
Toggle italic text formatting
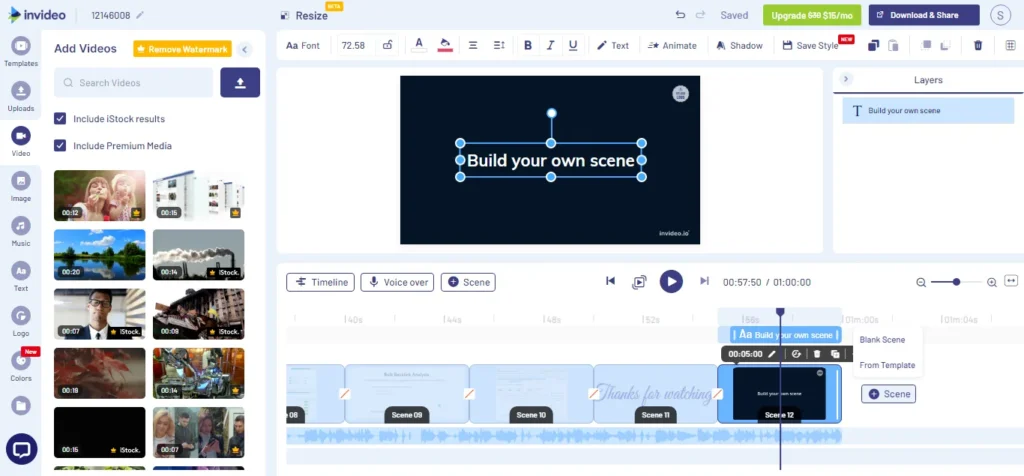551,45
